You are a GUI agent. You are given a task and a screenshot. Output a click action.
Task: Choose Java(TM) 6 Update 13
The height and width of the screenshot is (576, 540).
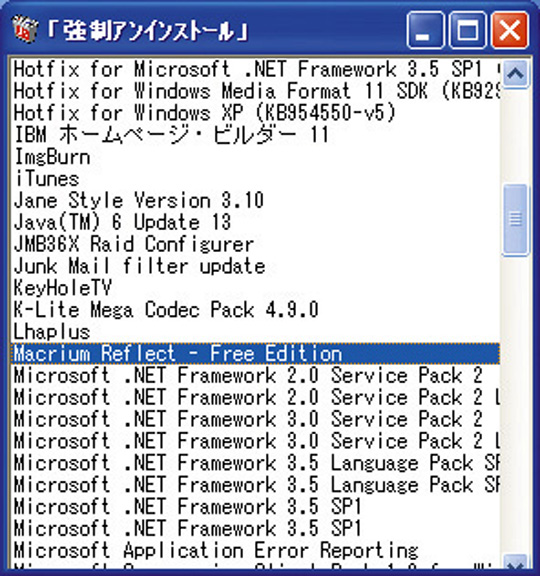[x=255, y=222]
